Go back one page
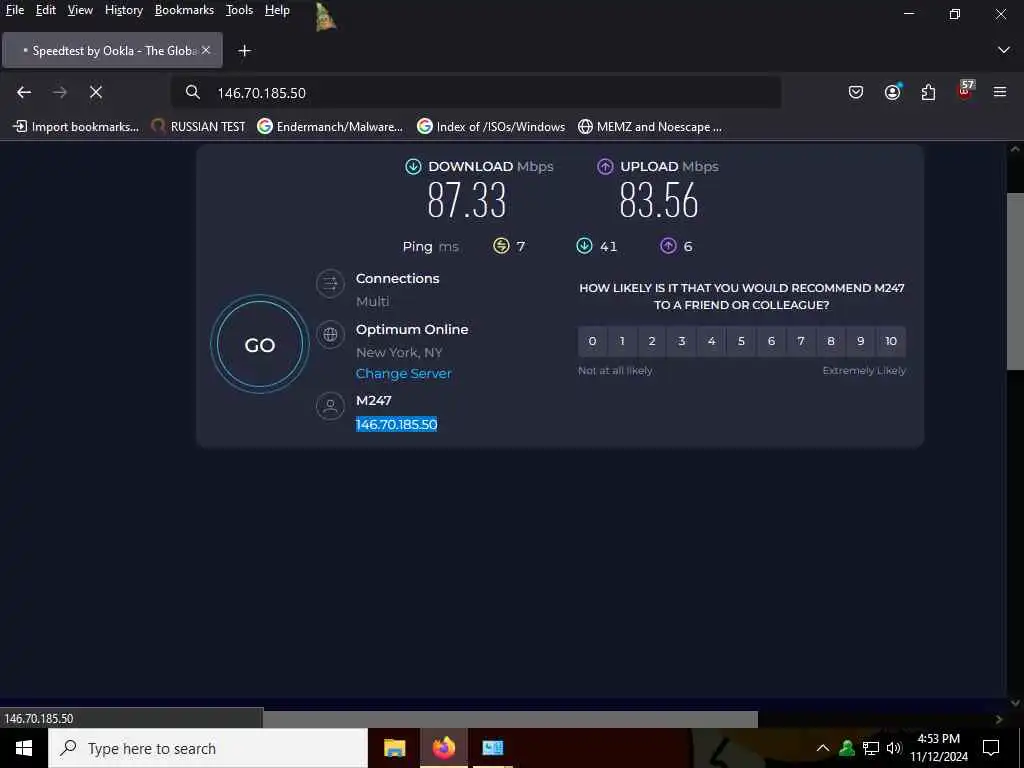Image resolution: width=1024 pixels, height=768 pixels. pos(24,92)
